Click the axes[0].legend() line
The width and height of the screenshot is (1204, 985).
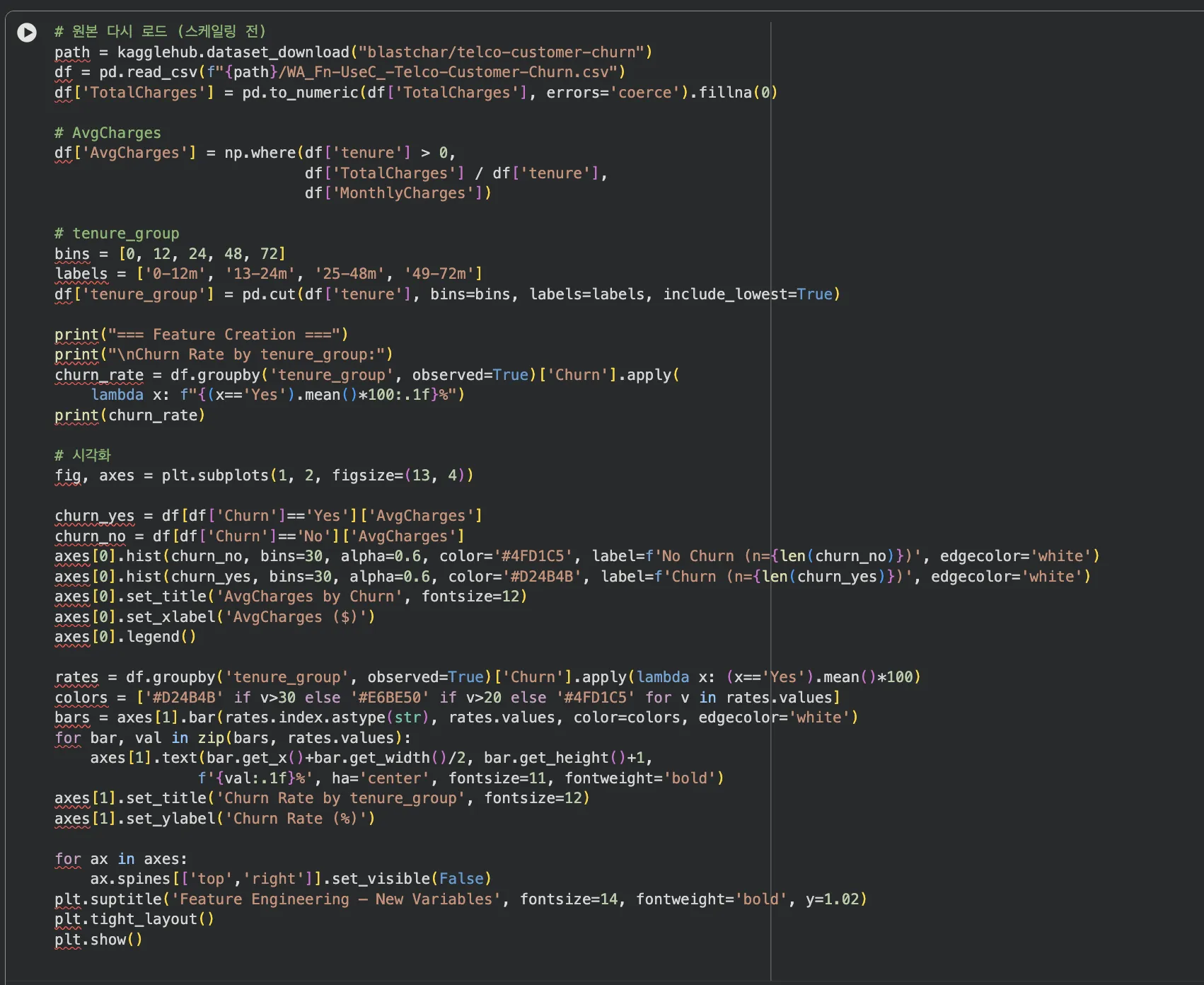pos(125,637)
